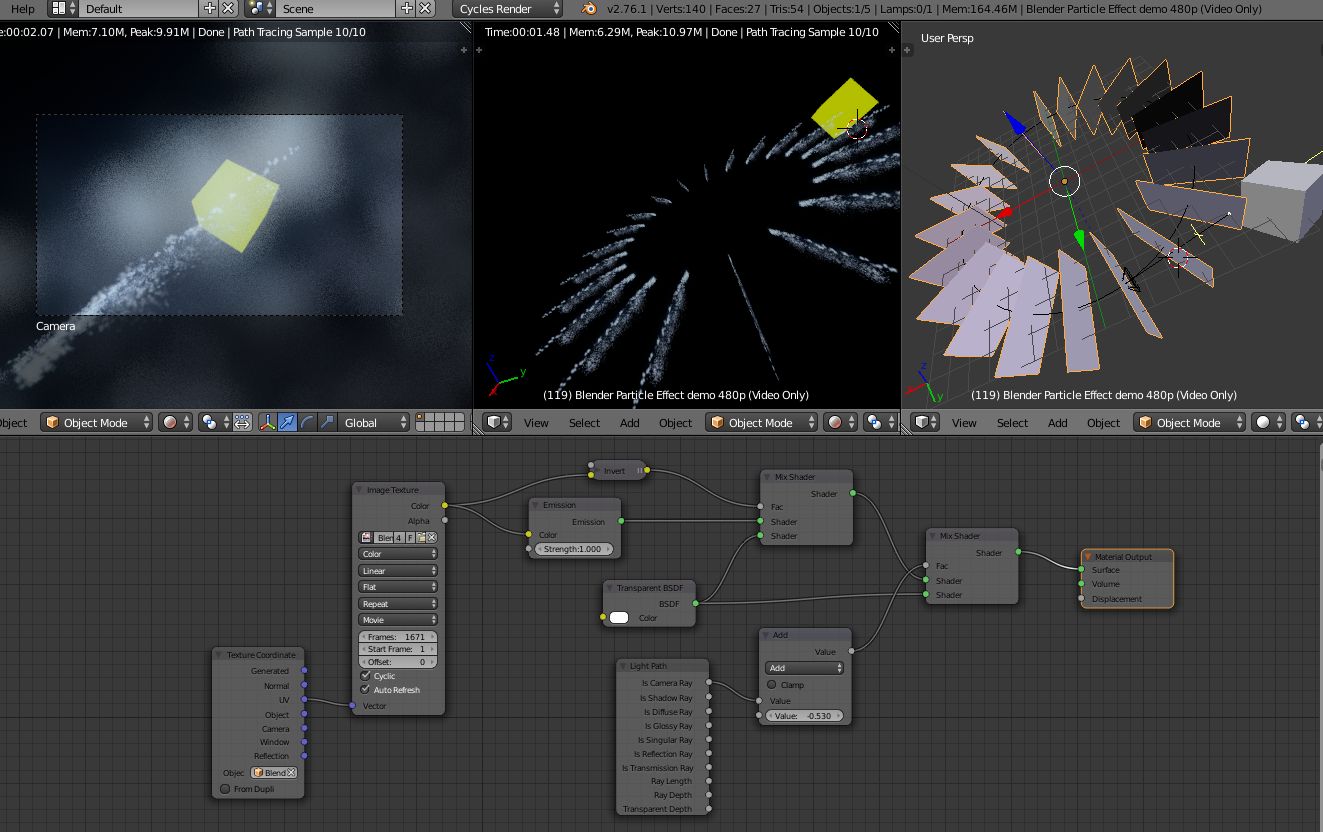Open the Flat projection dropdown

[398, 587]
